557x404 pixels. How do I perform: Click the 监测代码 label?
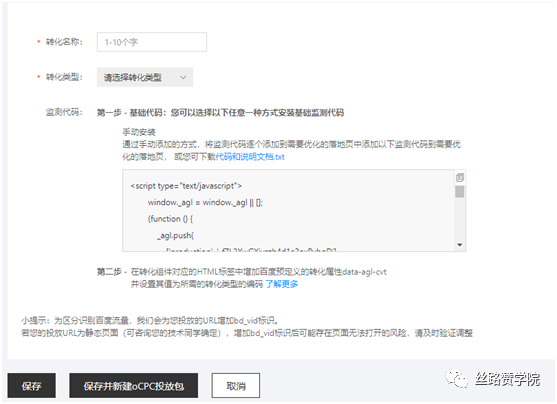[64, 112]
